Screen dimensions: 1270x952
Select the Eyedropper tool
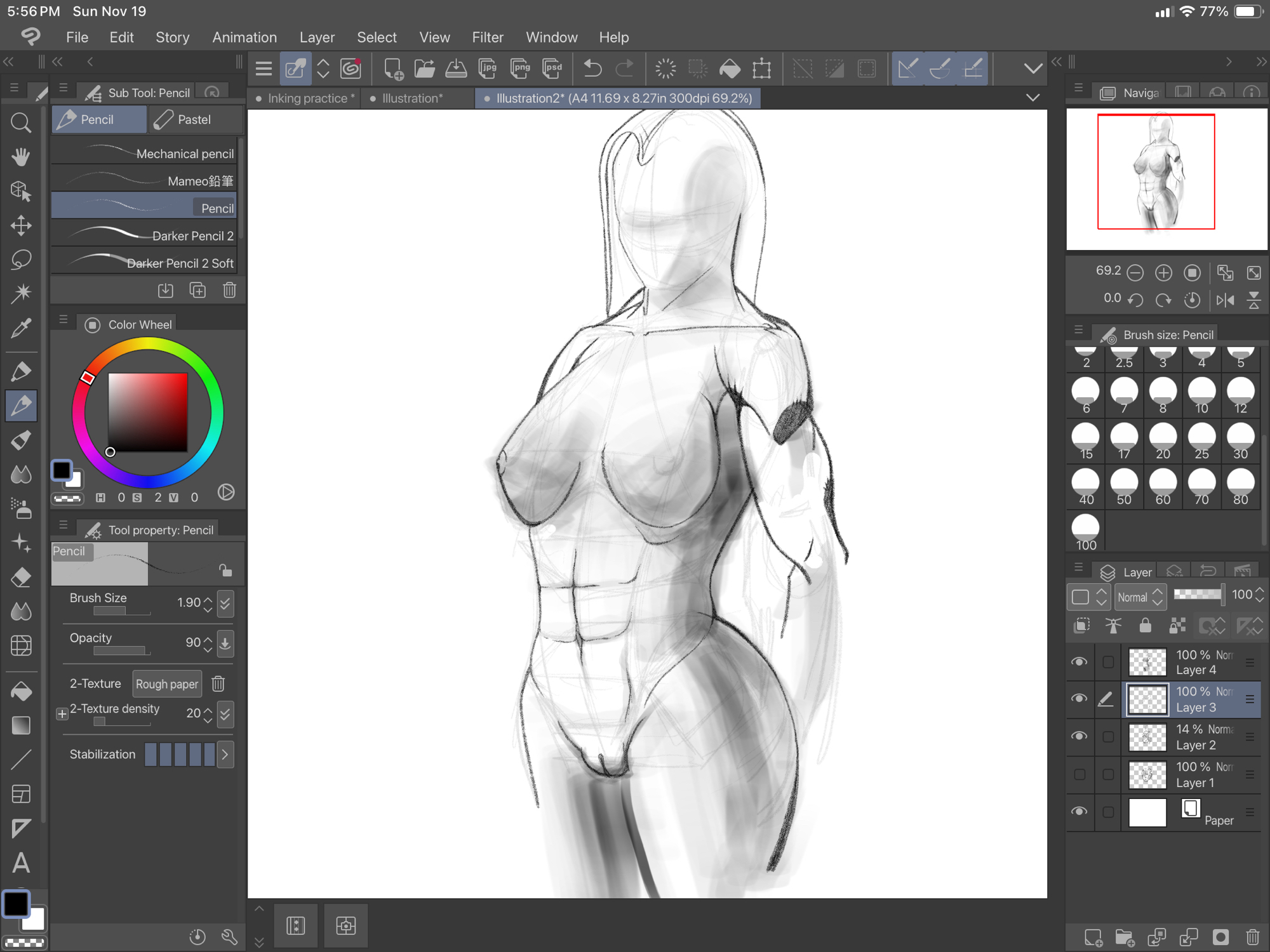coord(21,328)
